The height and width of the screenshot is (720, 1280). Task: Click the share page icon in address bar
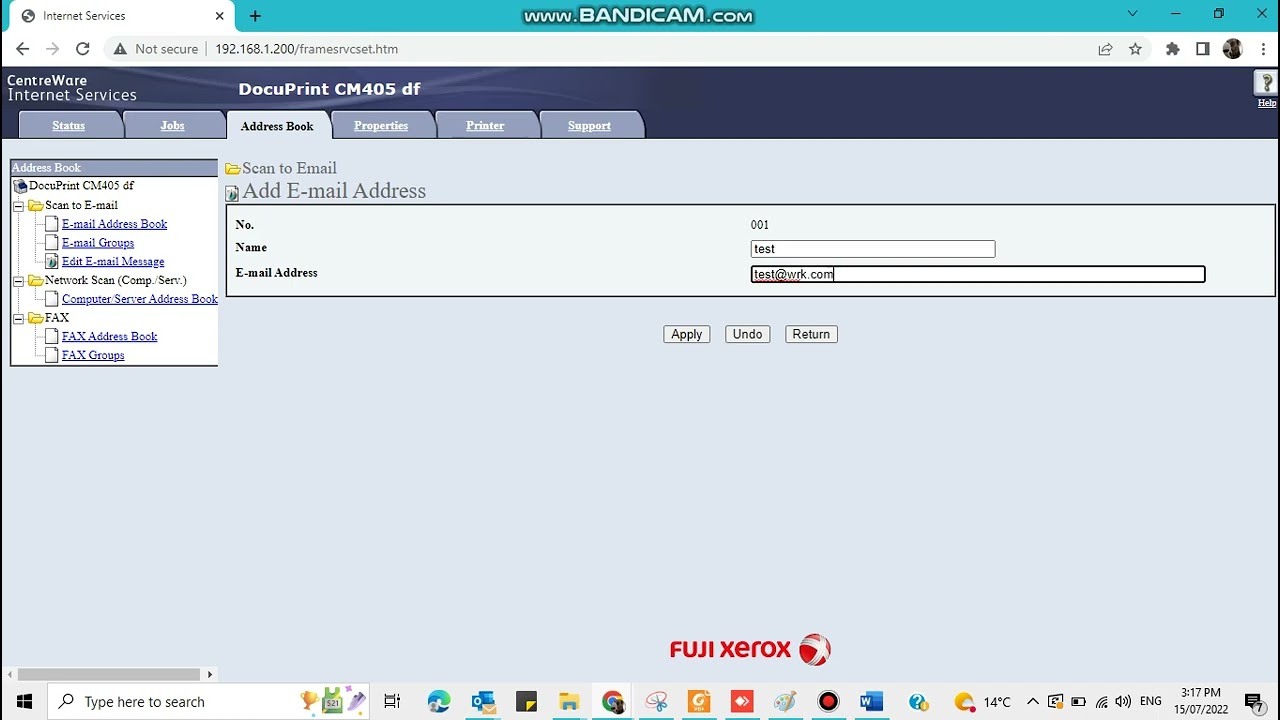tap(1105, 49)
